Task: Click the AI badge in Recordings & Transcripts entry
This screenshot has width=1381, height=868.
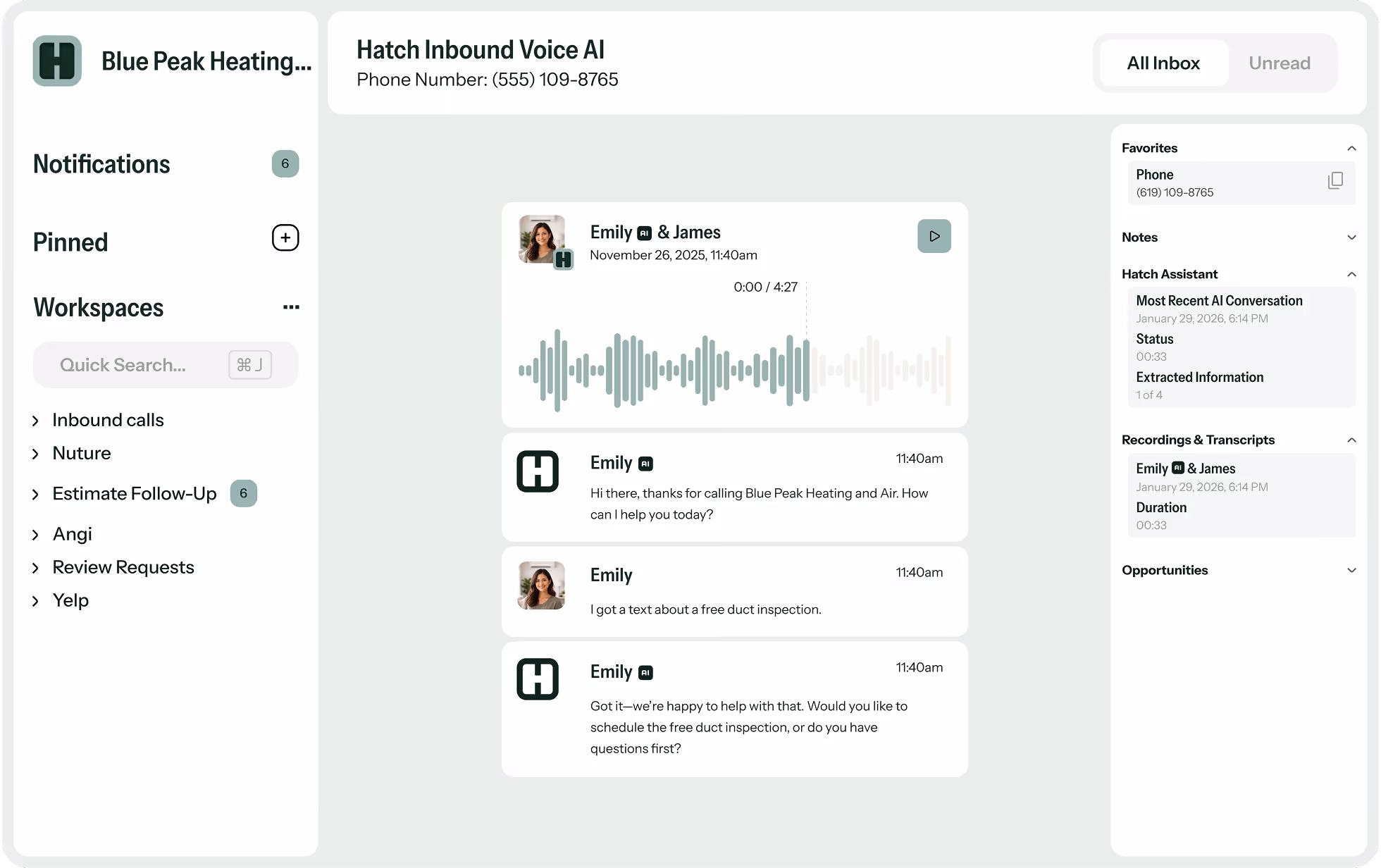Action: [1177, 468]
